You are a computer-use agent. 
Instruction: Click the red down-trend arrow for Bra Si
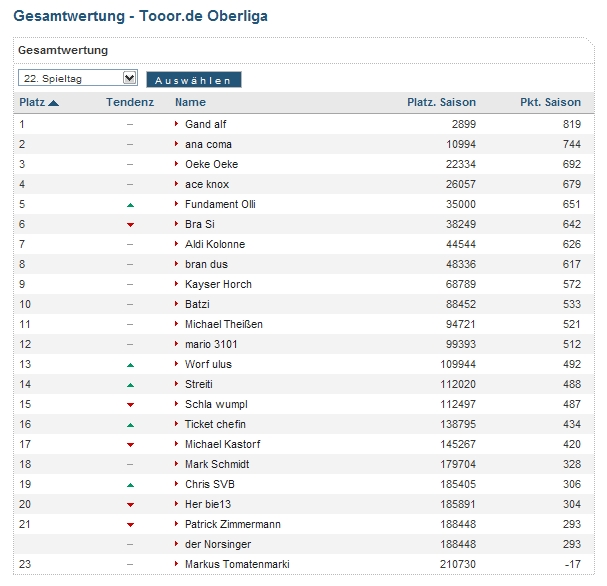[130, 225]
